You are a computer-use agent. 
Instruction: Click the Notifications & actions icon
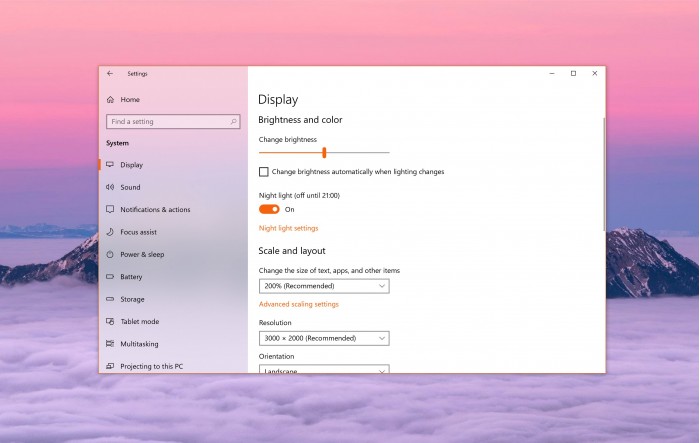pos(110,210)
